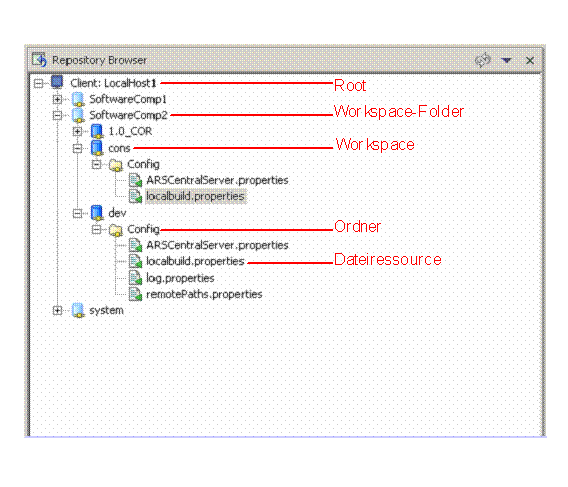The width and height of the screenshot is (568, 487).
Task: Collapse the dev workspace node
Action: [x=77, y=213]
